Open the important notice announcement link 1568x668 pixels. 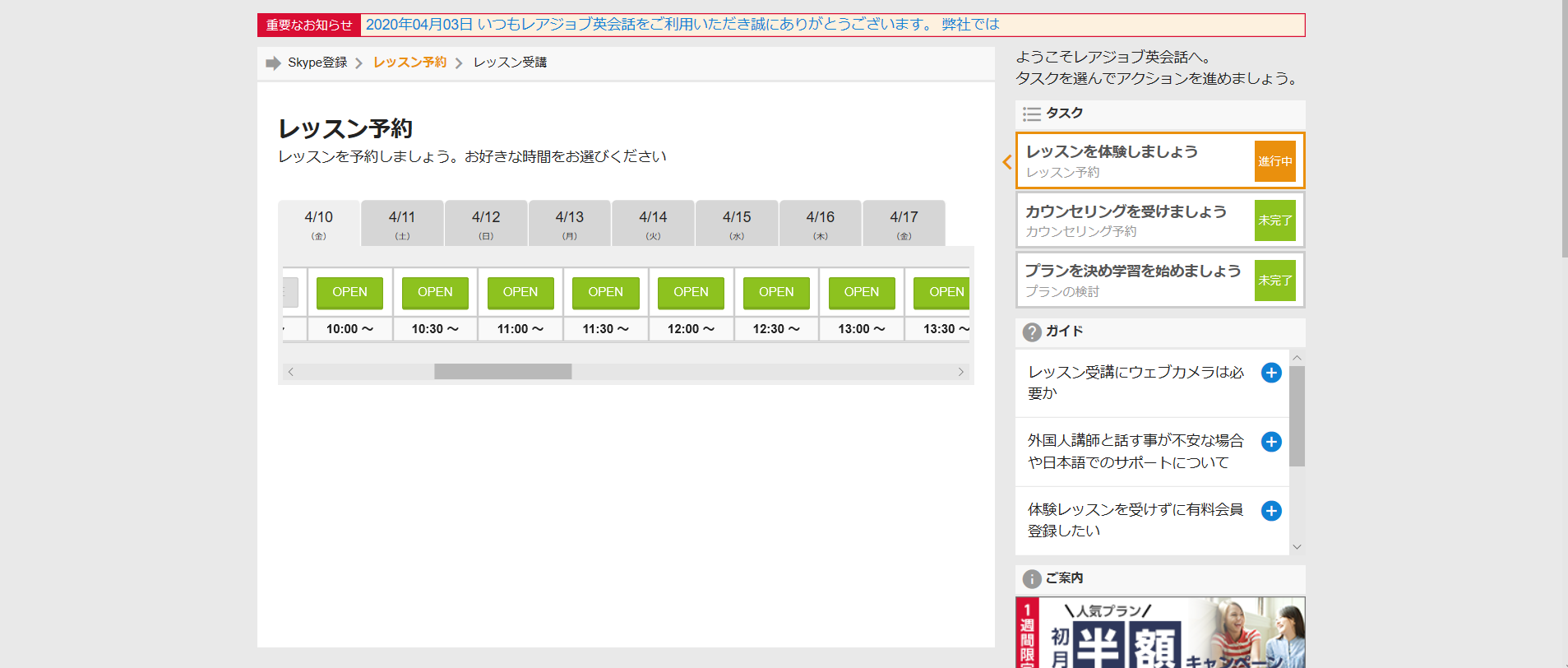pos(682,25)
